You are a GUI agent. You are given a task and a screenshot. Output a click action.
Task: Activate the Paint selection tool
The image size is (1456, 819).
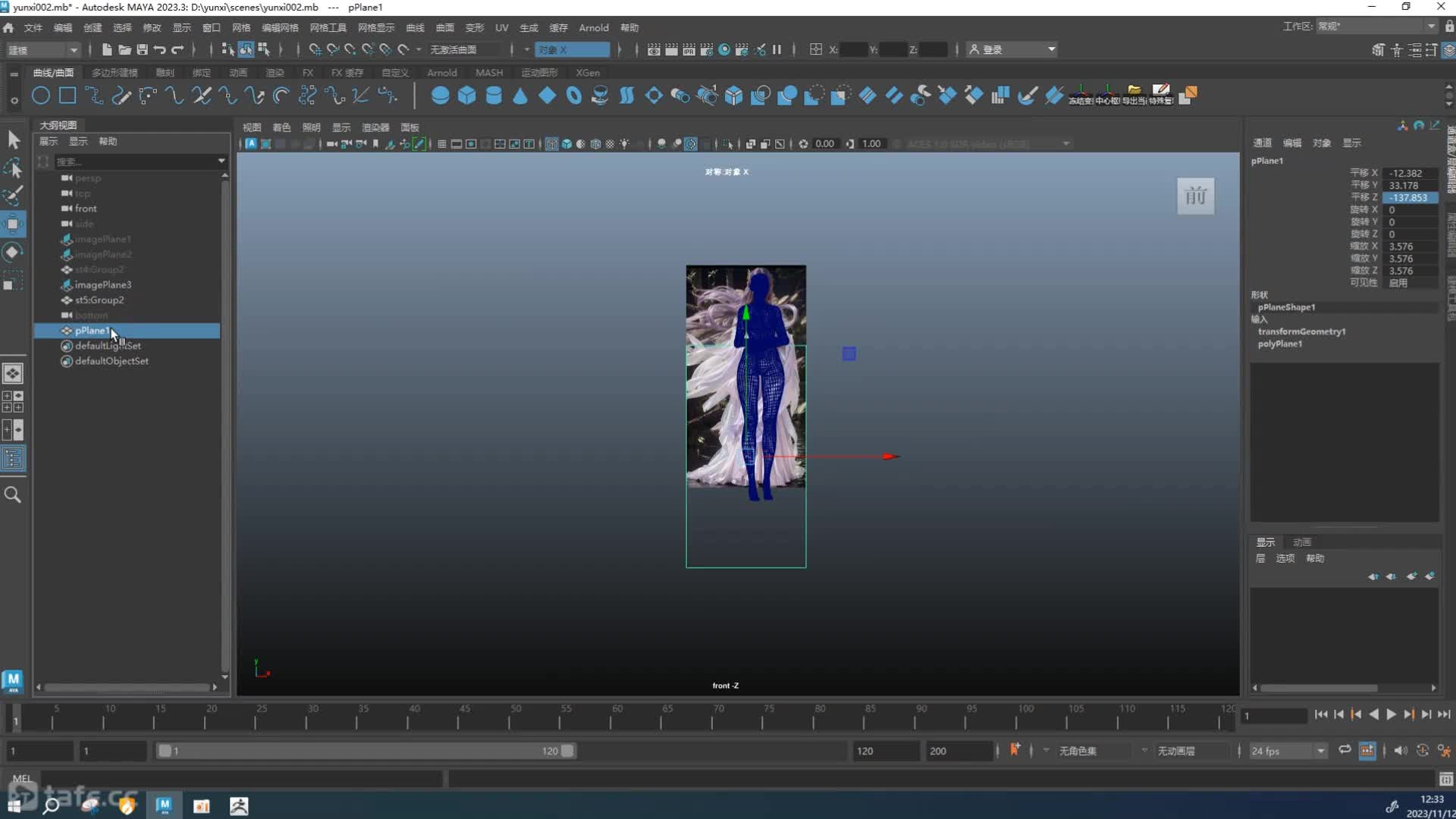click(x=13, y=196)
